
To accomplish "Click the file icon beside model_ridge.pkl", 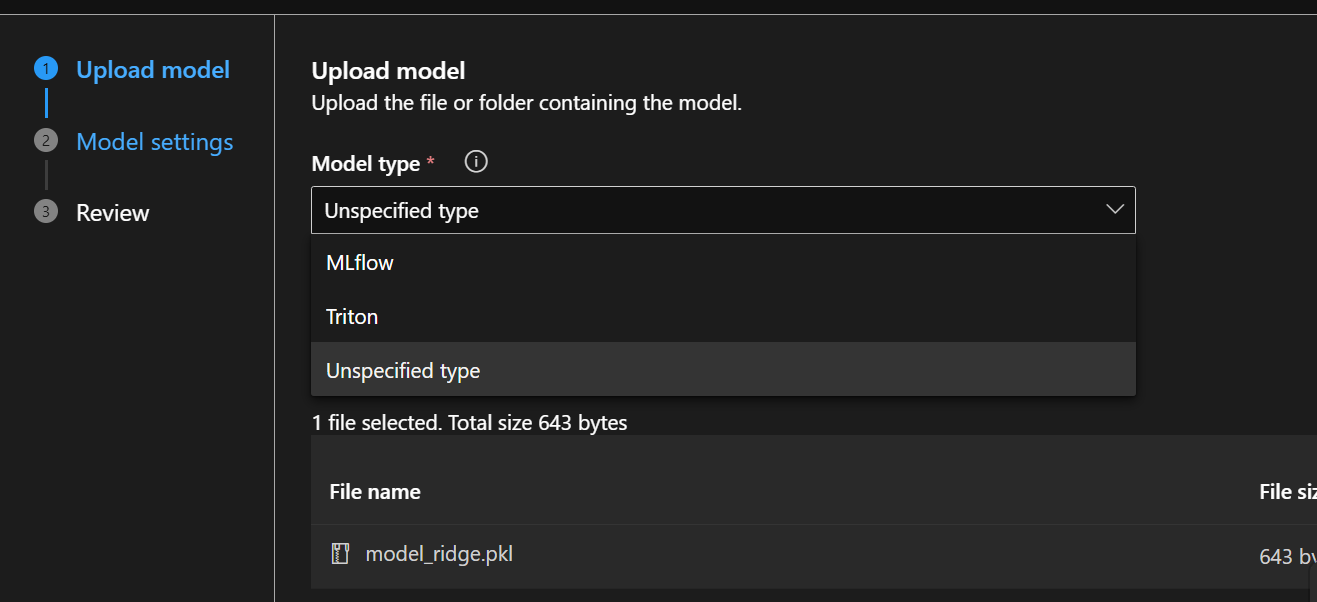I will (340, 553).
